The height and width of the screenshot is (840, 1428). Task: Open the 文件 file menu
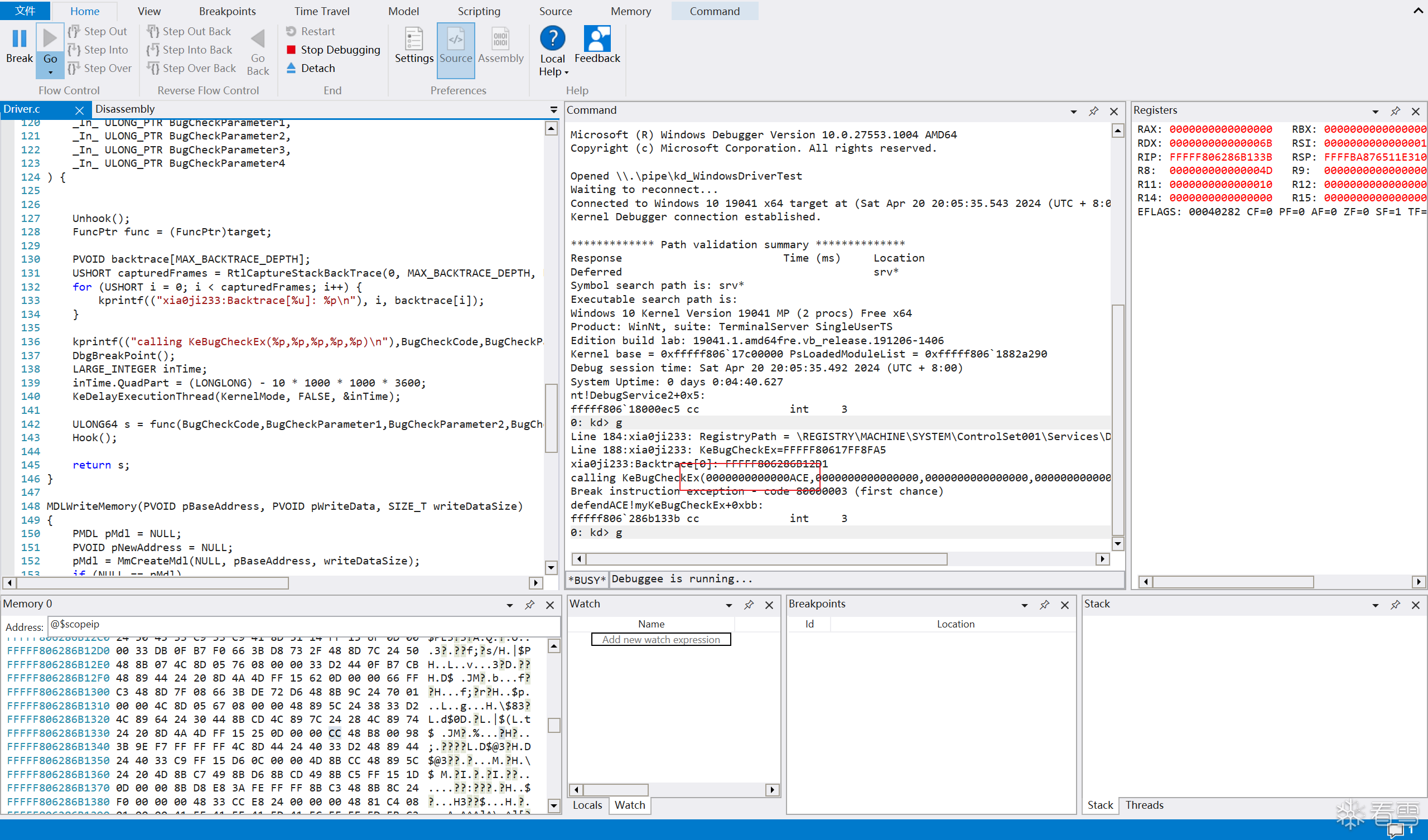(x=25, y=11)
